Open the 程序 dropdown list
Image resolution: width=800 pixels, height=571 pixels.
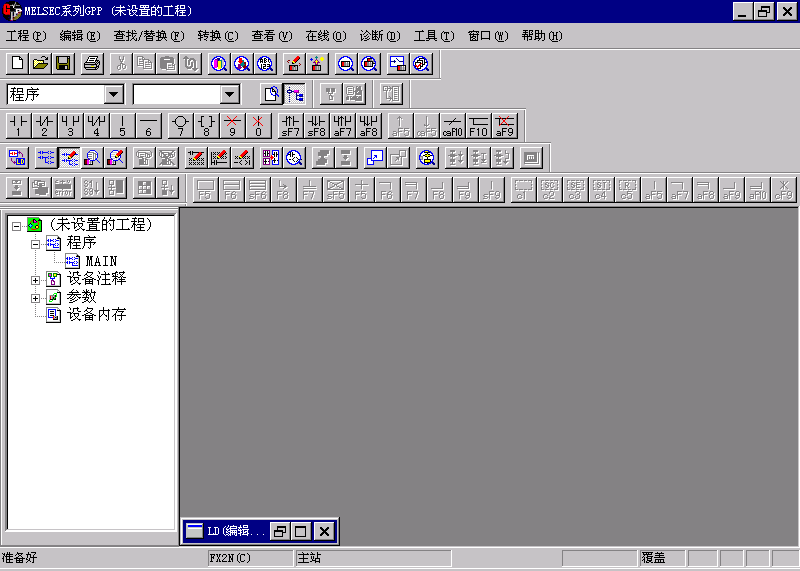[113, 94]
